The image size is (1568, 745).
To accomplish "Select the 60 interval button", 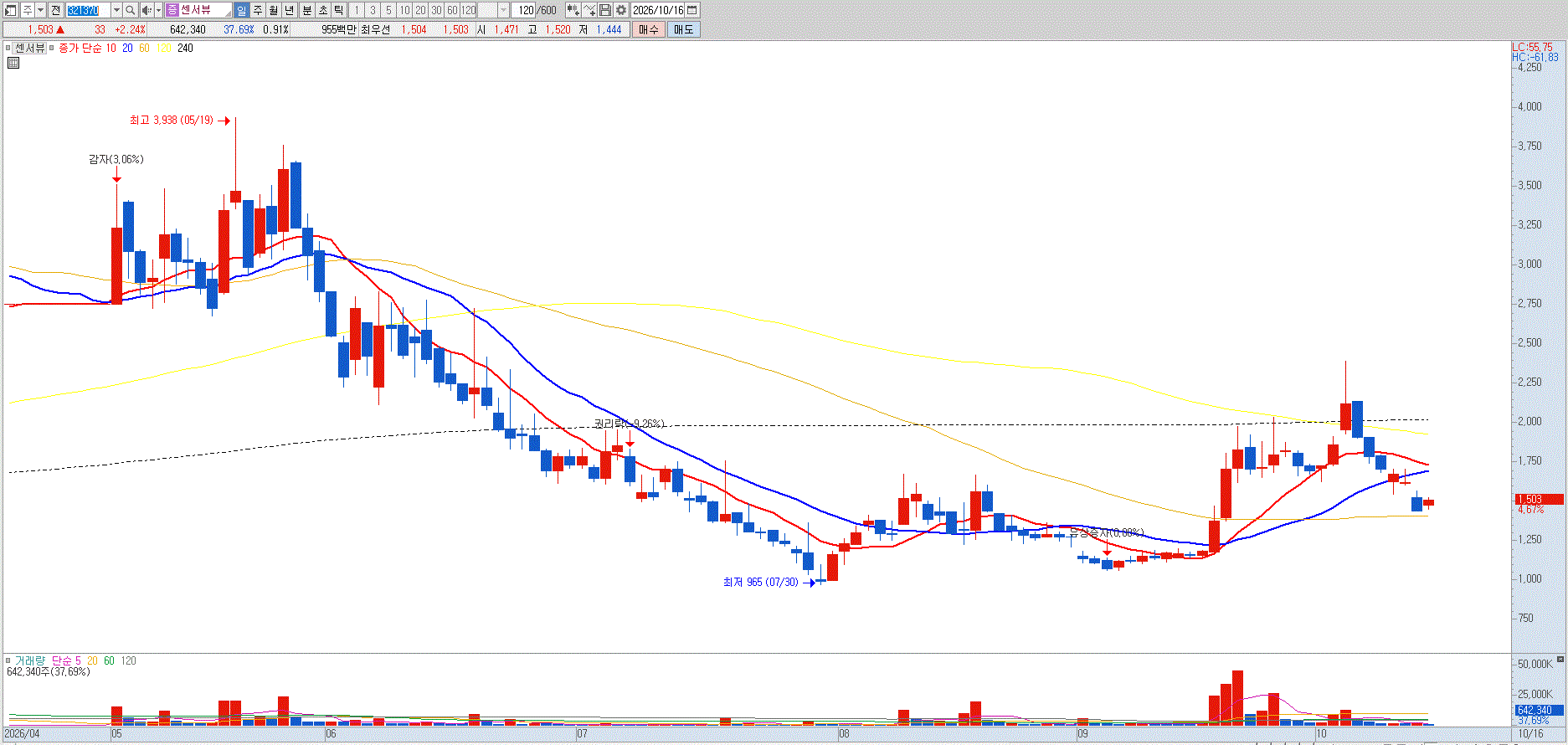I will (452, 10).
